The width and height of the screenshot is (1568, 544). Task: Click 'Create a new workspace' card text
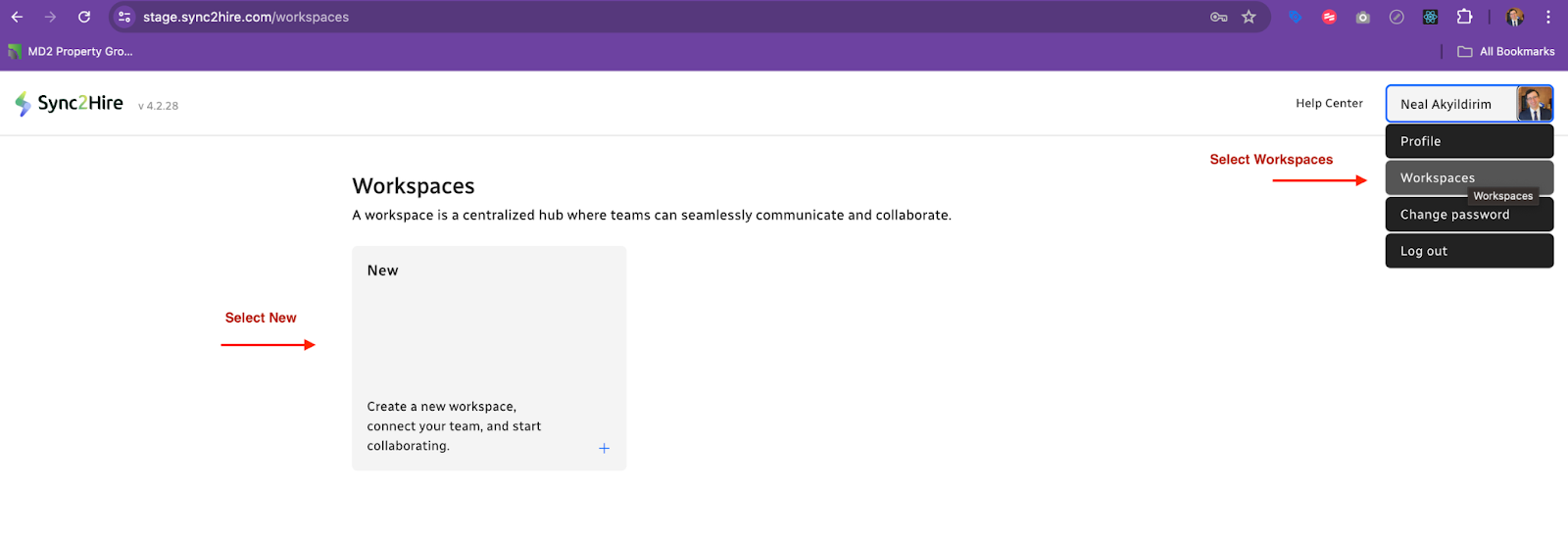(454, 426)
